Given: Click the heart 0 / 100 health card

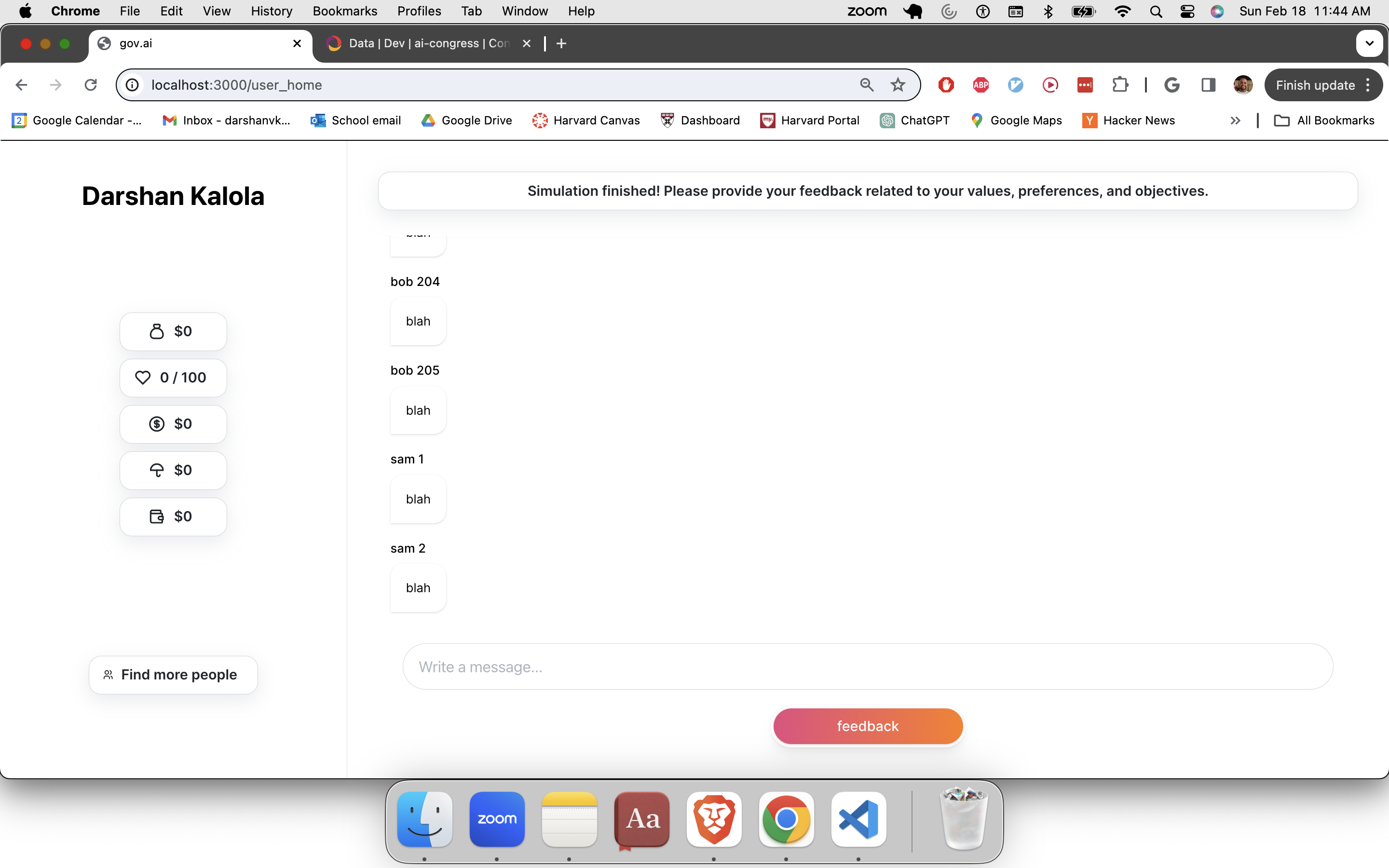Looking at the screenshot, I should click(173, 378).
